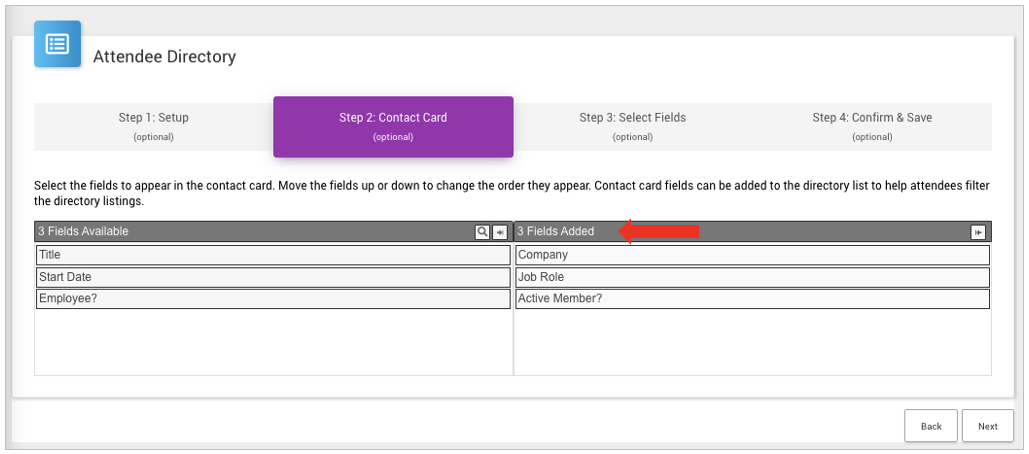1029x454 pixels.
Task: Select the Step 2: Contact Card tab
Action: [x=393, y=126]
